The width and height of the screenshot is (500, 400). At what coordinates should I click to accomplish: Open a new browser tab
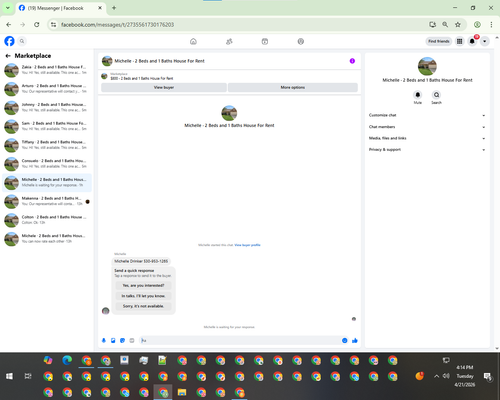114,8
